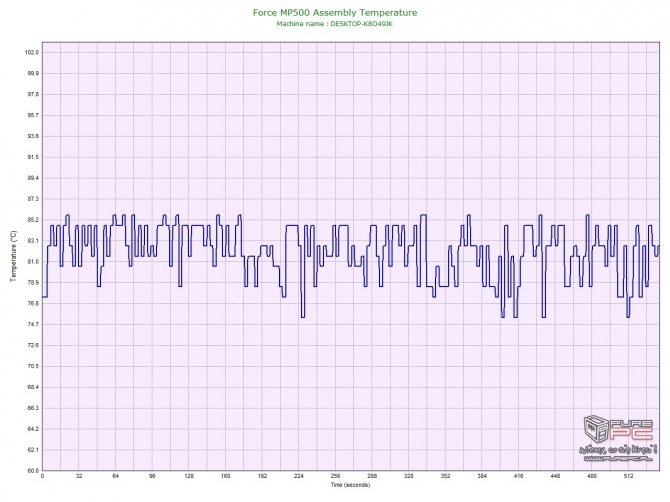Screen dimensions: 670x502
Task: Select the 85.2 temperature axis label
Action: (x=33, y=220)
